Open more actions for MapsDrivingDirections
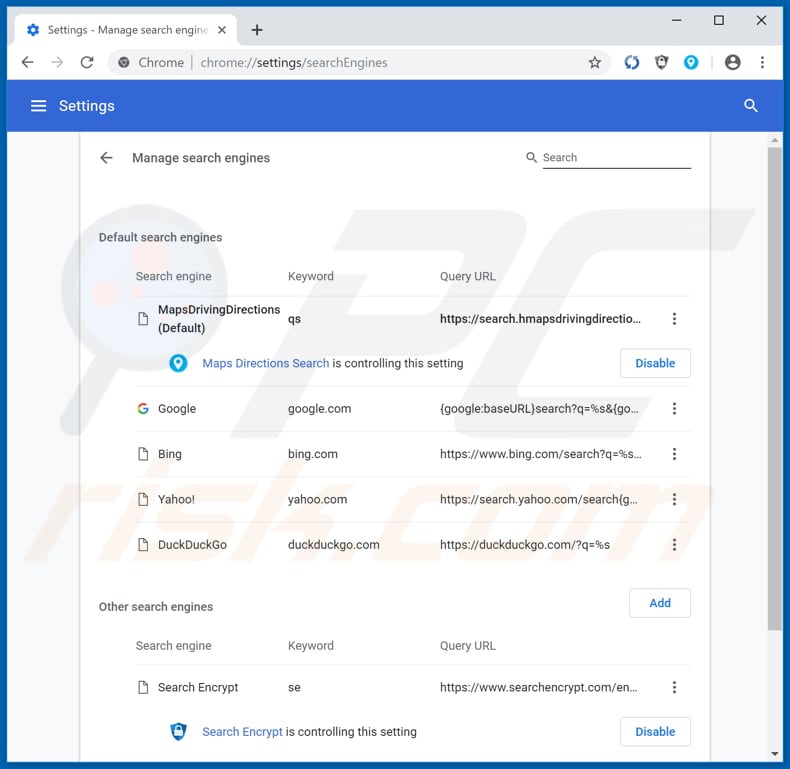Screen dimensions: 790x769 674,318
